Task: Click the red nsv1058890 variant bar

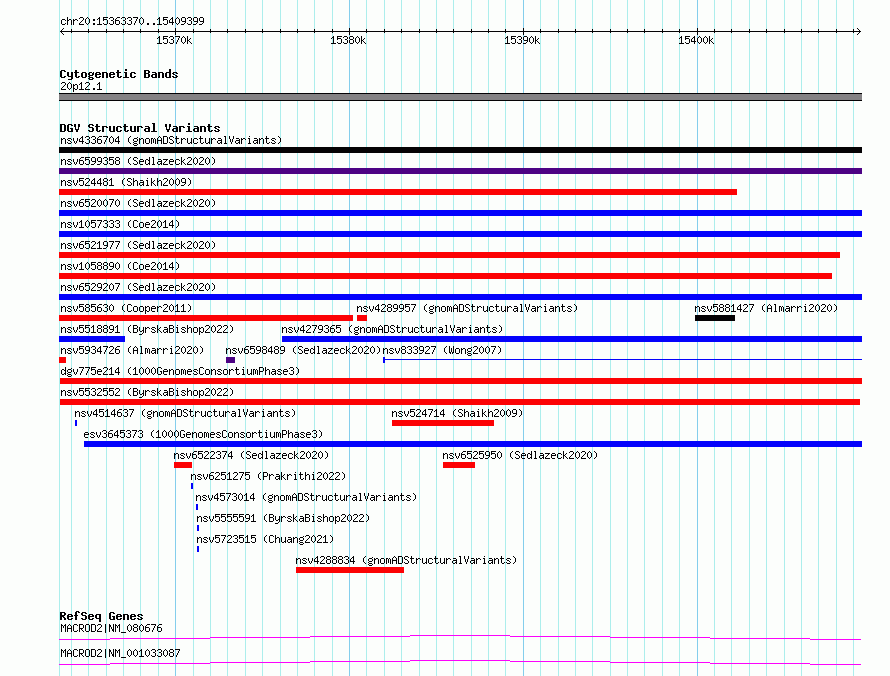Action: coord(446,276)
